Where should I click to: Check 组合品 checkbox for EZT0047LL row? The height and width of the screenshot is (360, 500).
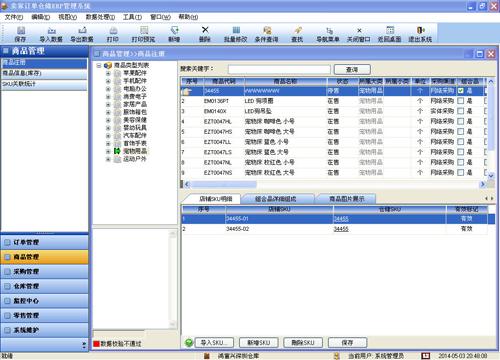click(x=461, y=142)
